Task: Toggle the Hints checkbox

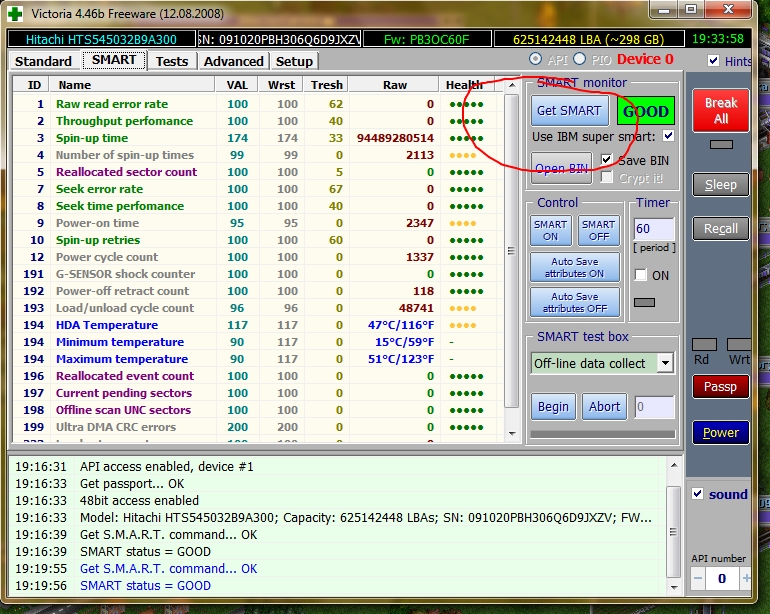Action: click(x=713, y=60)
